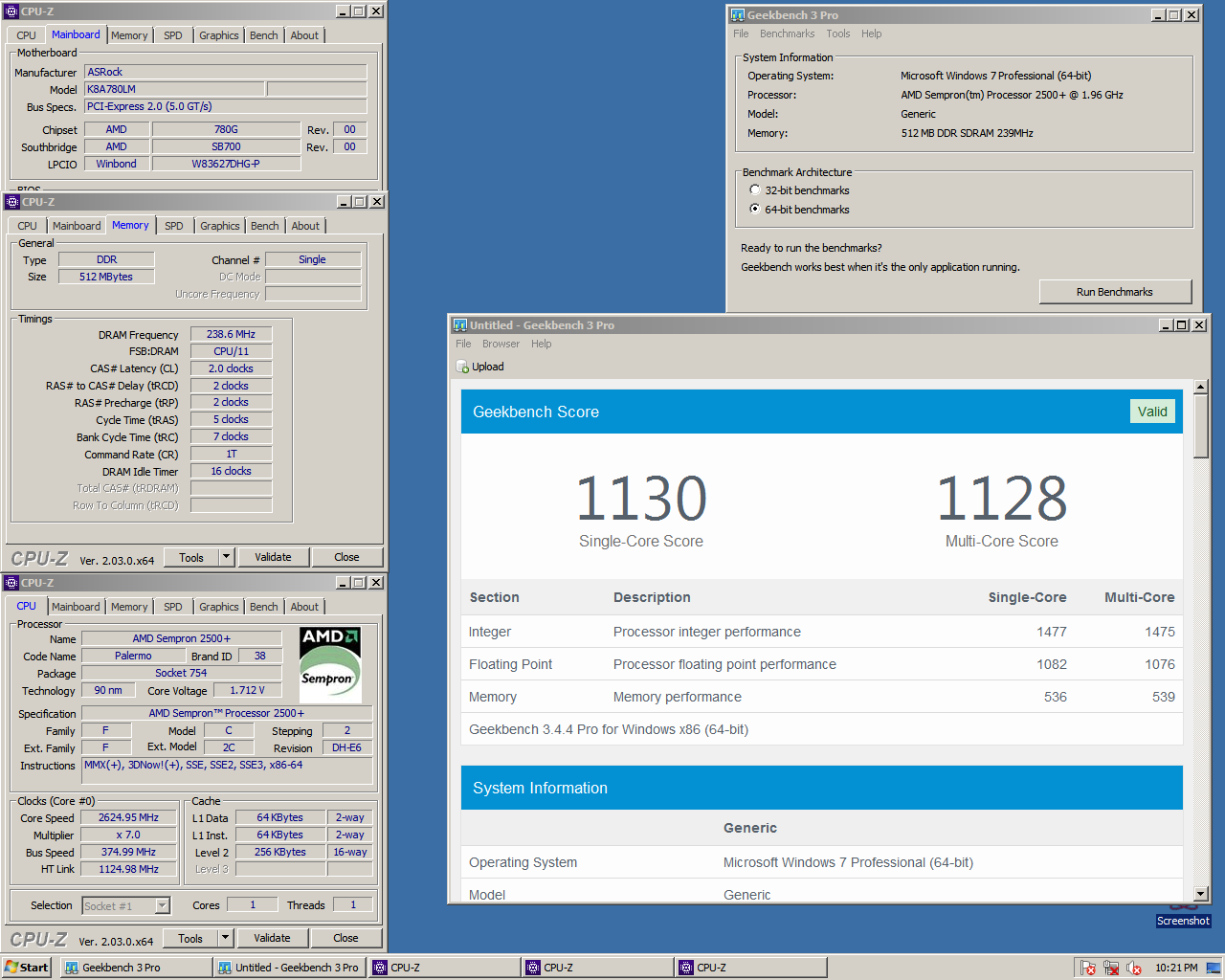Viewport: 1225px width, 980px height.
Task: Click Close in bottom CPU-Z window
Action: pyautogui.click(x=345, y=938)
